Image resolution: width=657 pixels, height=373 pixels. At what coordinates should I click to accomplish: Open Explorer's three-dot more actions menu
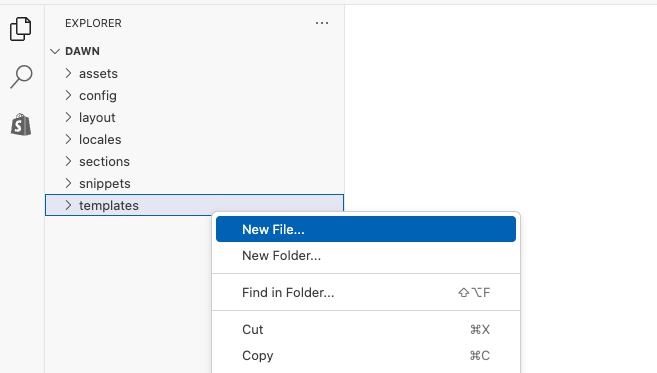click(x=322, y=23)
